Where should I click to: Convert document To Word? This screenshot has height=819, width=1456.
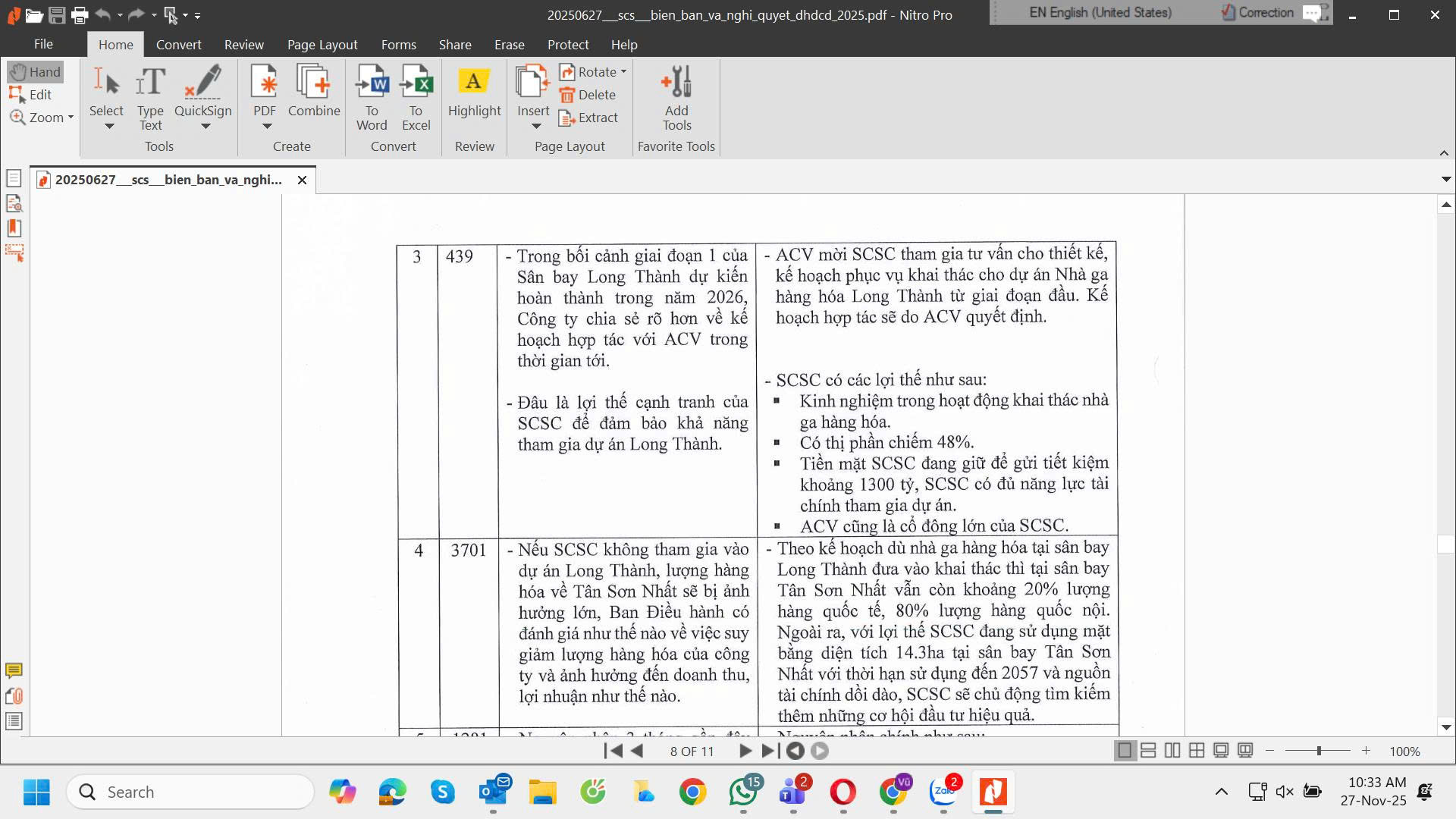pyautogui.click(x=372, y=83)
